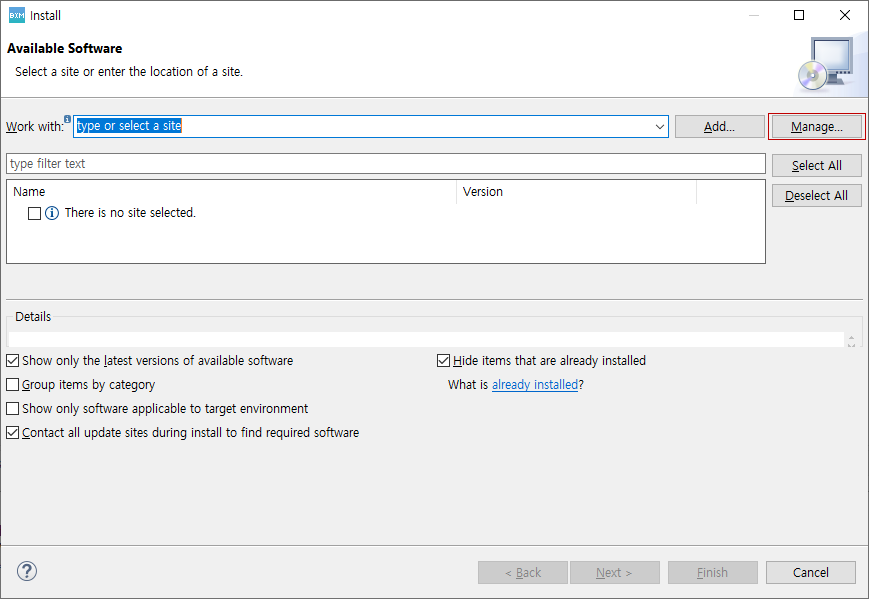This screenshot has height=599, width=869.
Task: Disable 'Hide items that are already installed'
Action: pos(442,360)
